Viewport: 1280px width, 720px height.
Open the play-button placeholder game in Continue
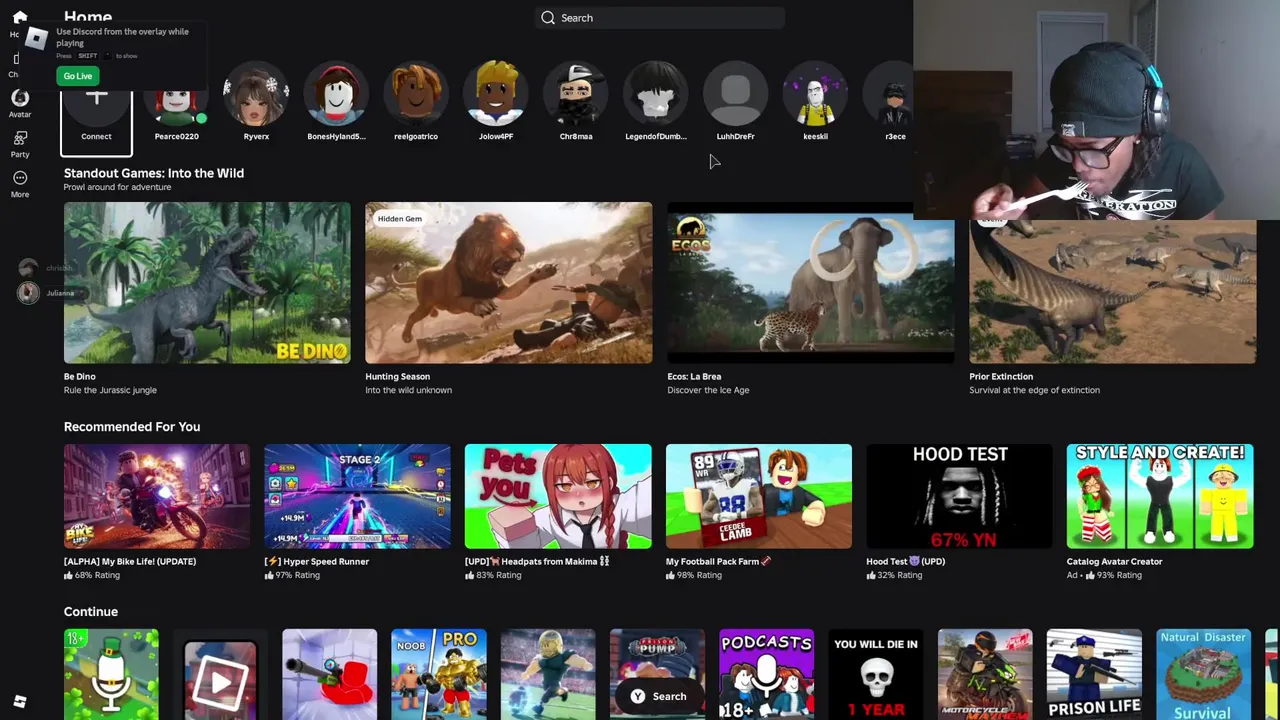[220, 675]
